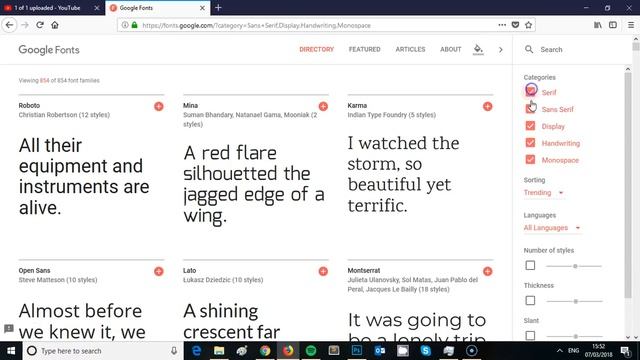The height and width of the screenshot is (360, 640).
Task: Add Lato font with plus icon
Action: pyautogui.click(x=323, y=271)
